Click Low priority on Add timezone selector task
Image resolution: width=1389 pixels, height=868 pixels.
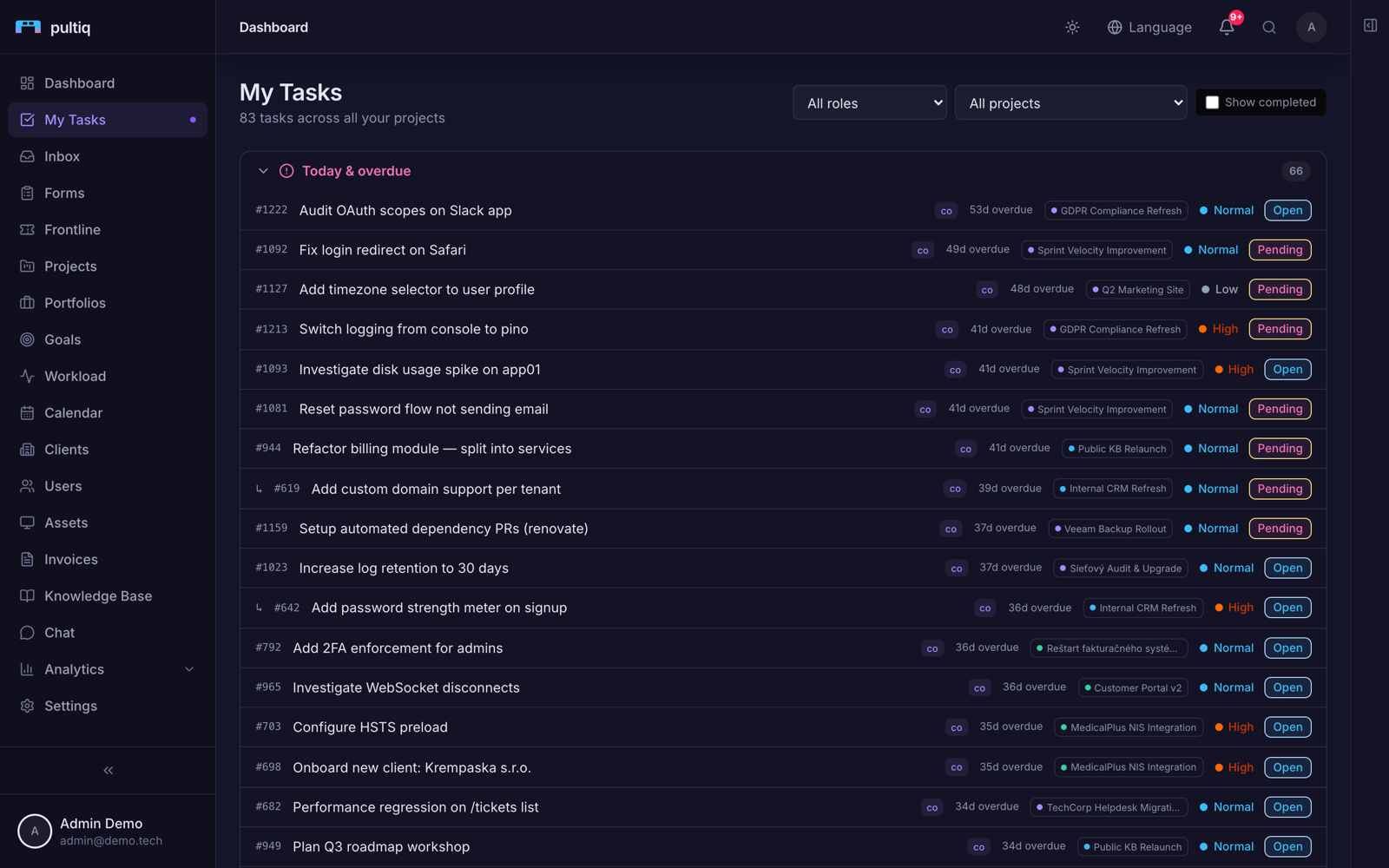(x=1220, y=290)
